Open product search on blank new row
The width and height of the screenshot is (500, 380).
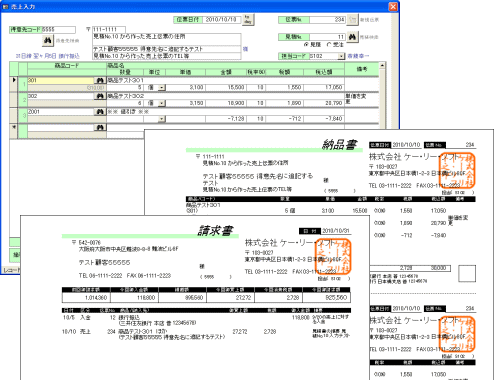100,127
